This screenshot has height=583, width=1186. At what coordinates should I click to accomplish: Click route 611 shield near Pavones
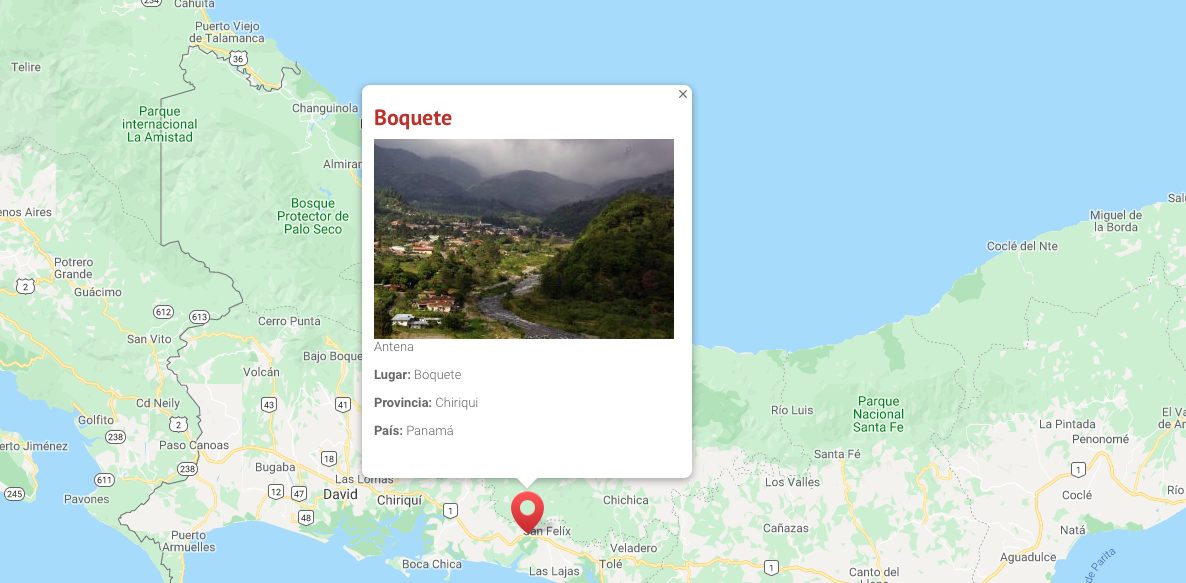click(104, 479)
